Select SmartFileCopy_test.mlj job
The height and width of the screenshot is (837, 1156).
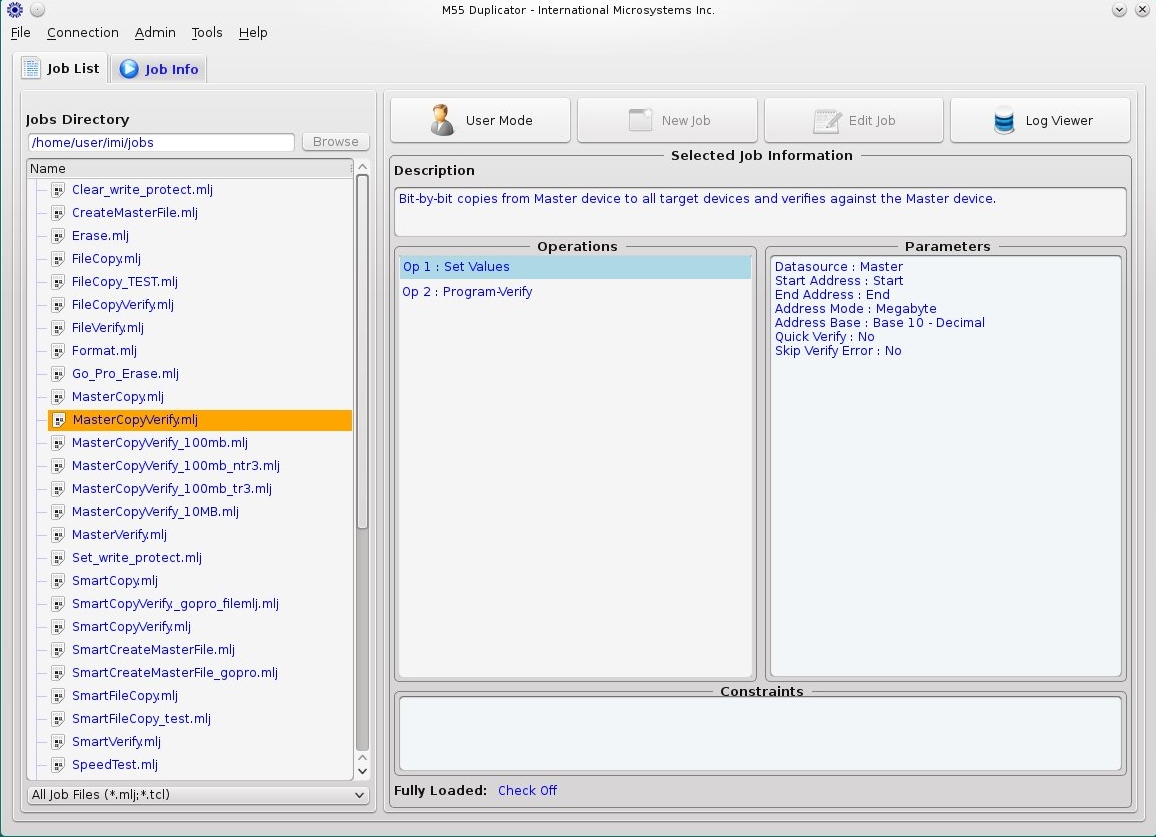[141, 719]
